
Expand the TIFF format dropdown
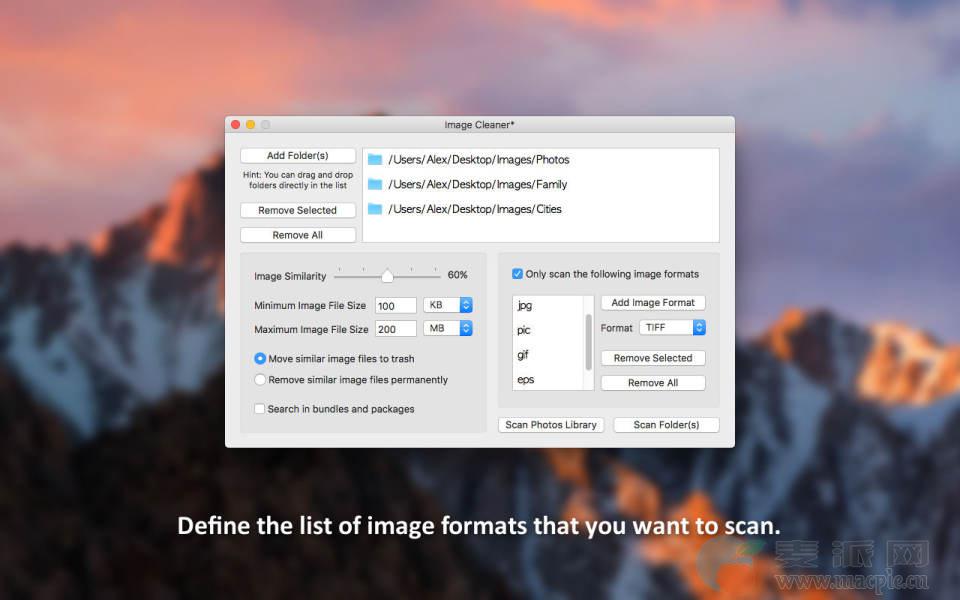click(x=672, y=328)
